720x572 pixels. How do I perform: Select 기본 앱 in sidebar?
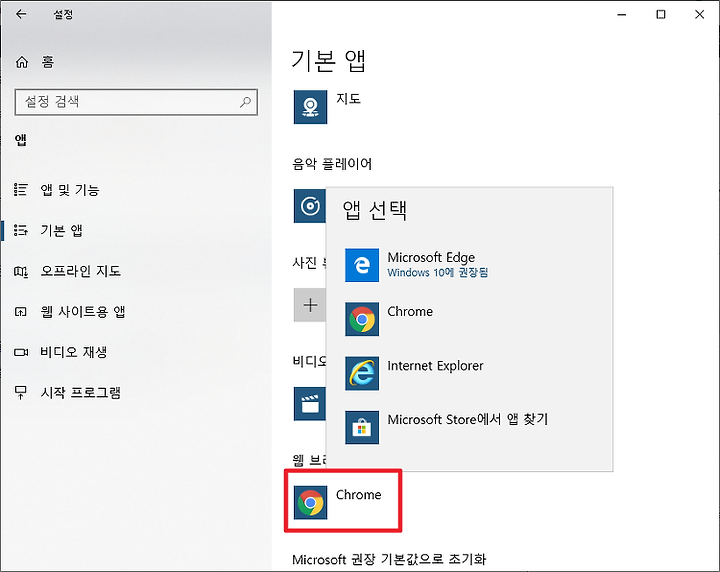pyautogui.click(x=48, y=230)
